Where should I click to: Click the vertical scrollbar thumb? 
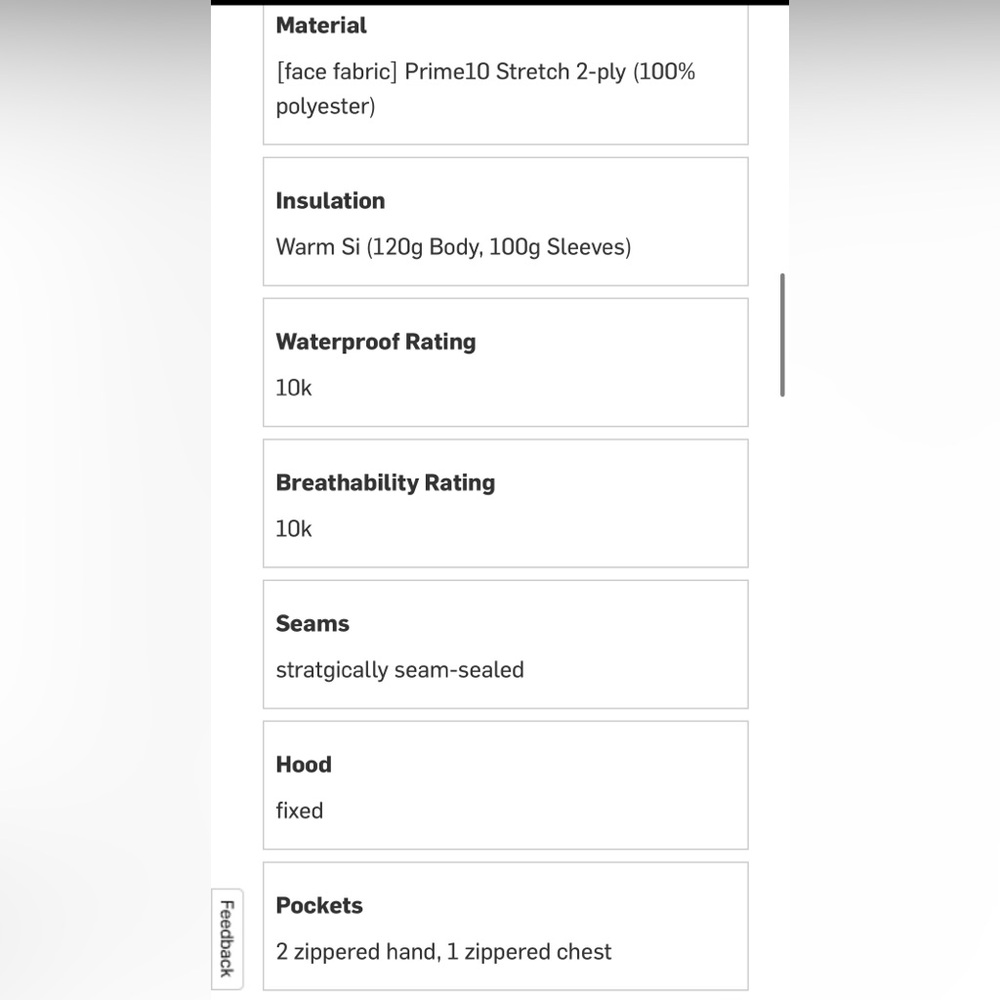point(782,335)
